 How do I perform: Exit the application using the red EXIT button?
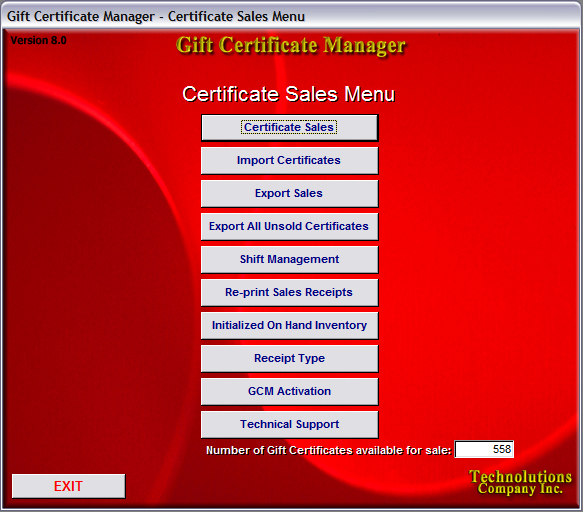pos(68,486)
